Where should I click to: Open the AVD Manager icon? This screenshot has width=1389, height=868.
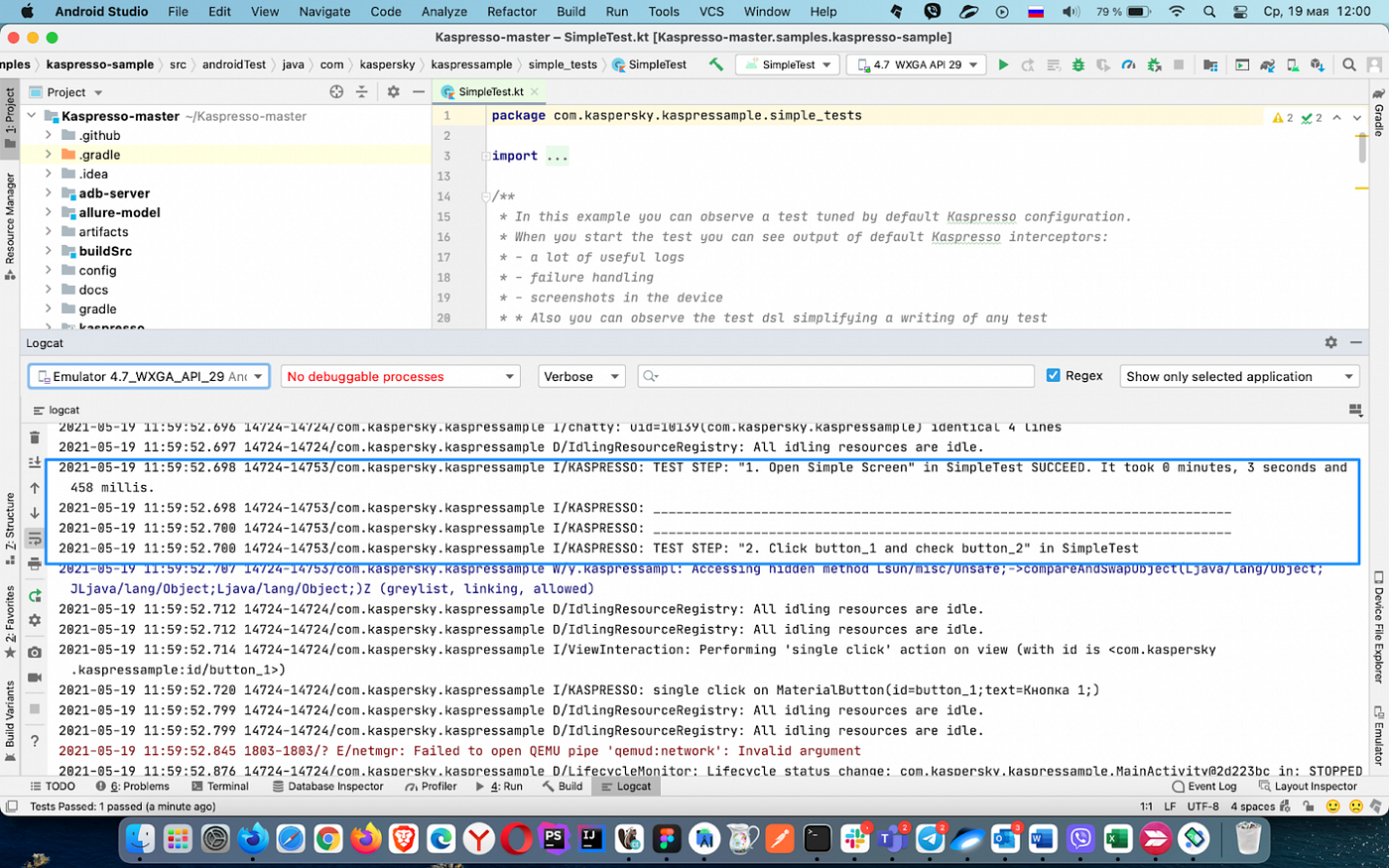pyautogui.click(x=1293, y=64)
